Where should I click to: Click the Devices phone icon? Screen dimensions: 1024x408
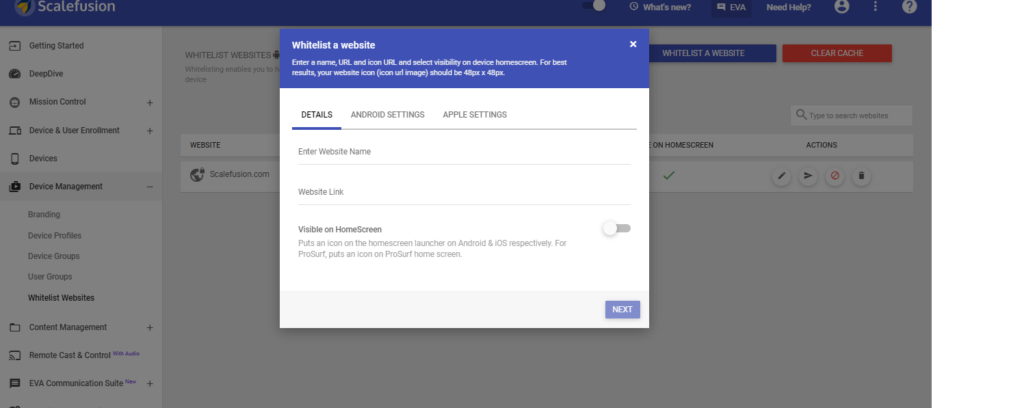click(x=14, y=159)
